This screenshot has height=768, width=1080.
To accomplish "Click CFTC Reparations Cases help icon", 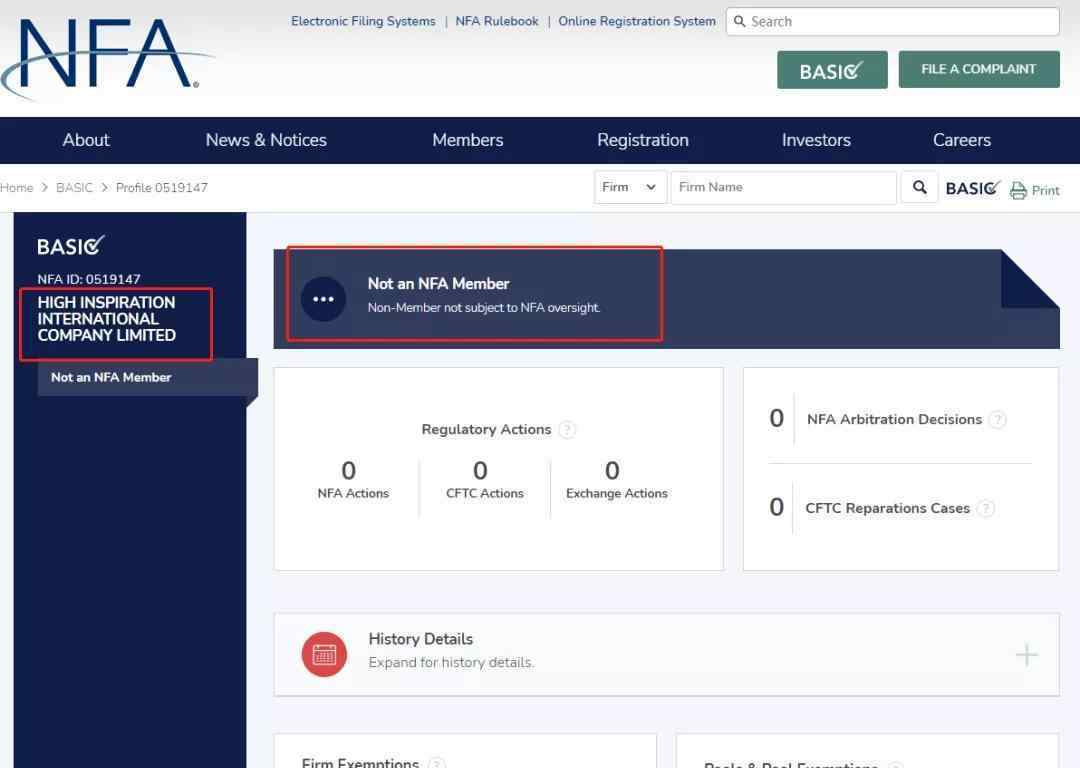I will tap(986, 508).
